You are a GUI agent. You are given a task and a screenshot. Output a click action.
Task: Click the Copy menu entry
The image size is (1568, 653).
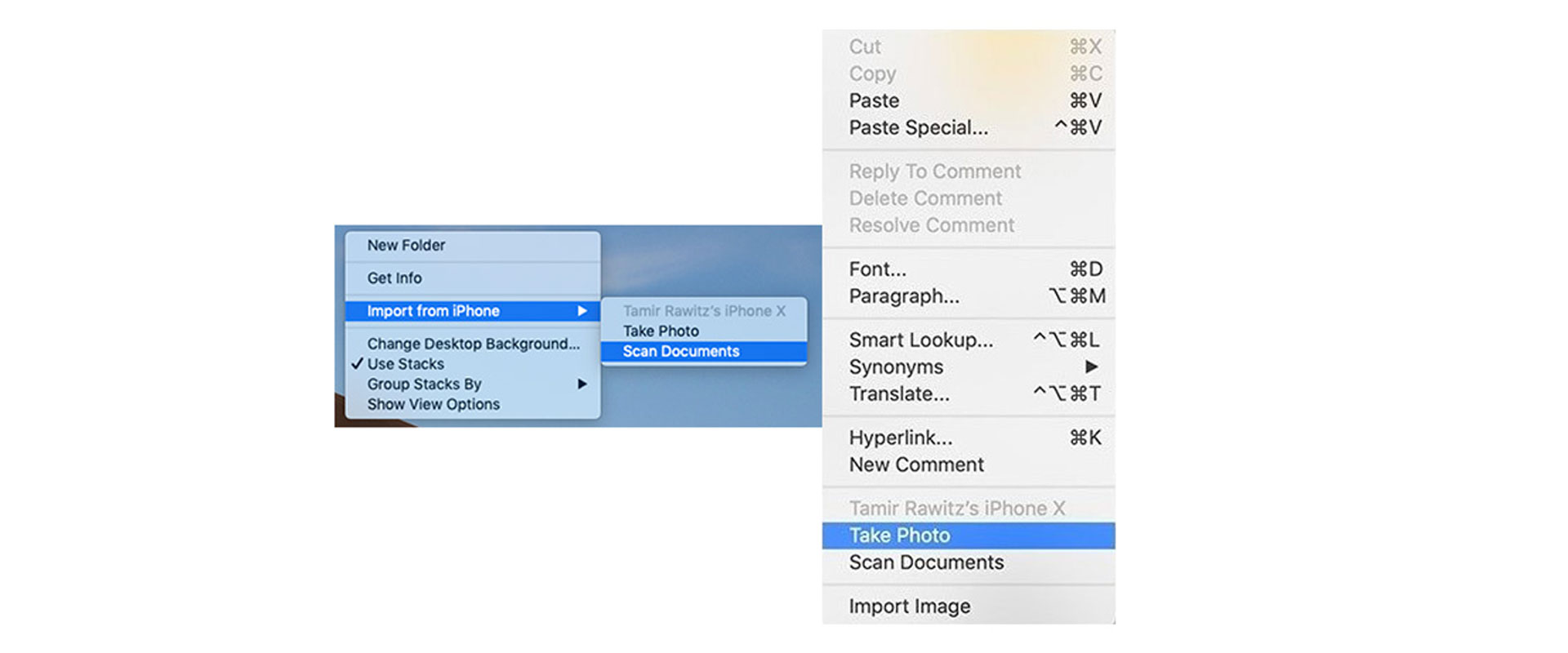click(969, 73)
